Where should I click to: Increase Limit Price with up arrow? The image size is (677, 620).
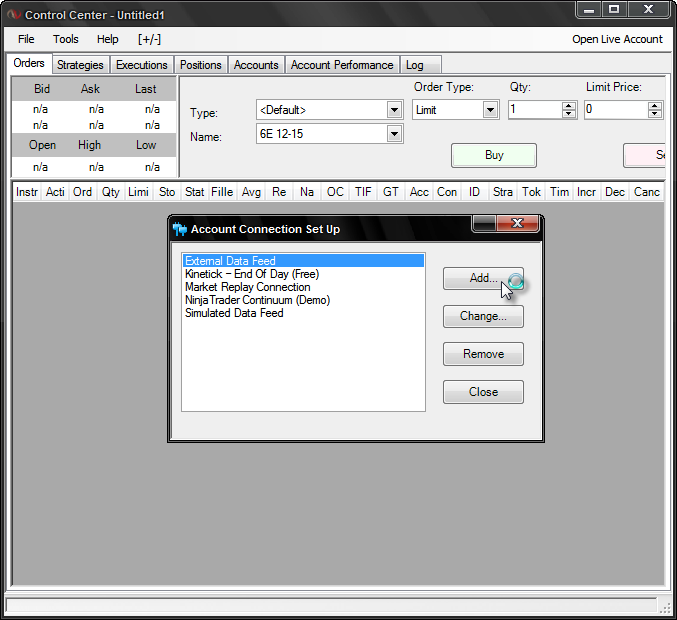point(655,106)
